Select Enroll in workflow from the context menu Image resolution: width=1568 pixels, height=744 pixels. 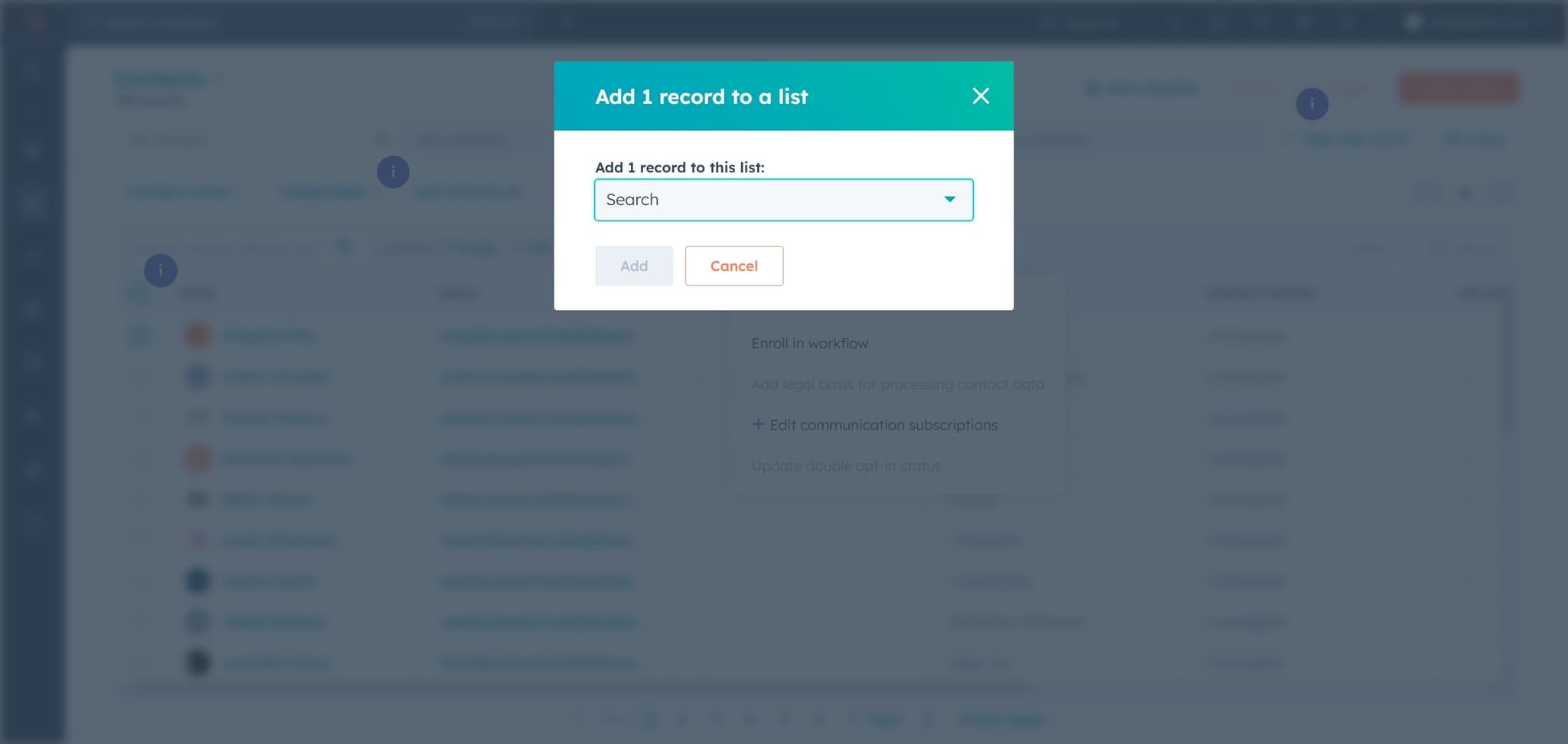[x=809, y=343]
